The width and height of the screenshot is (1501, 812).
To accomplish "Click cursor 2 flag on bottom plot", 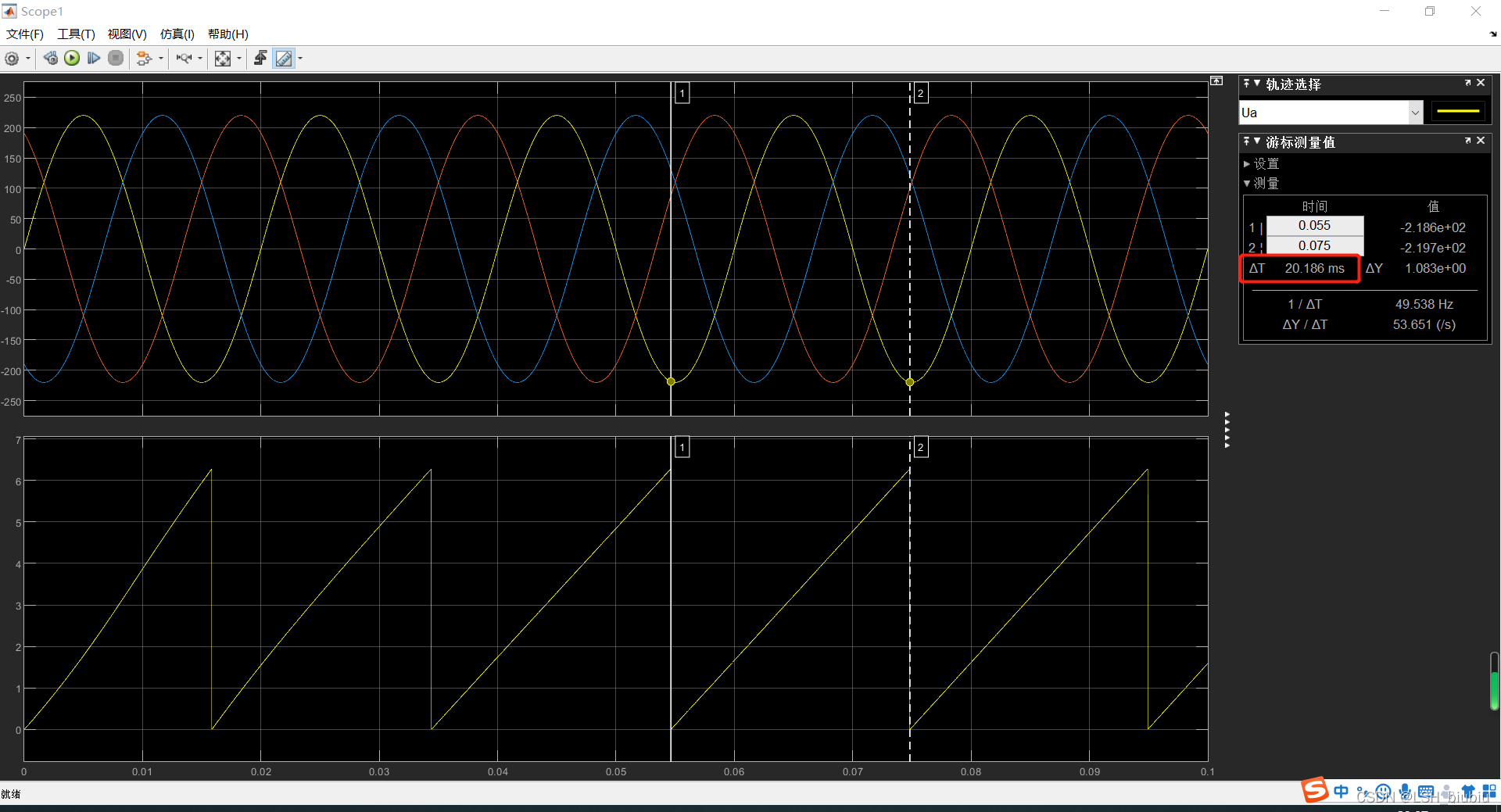I will (921, 448).
